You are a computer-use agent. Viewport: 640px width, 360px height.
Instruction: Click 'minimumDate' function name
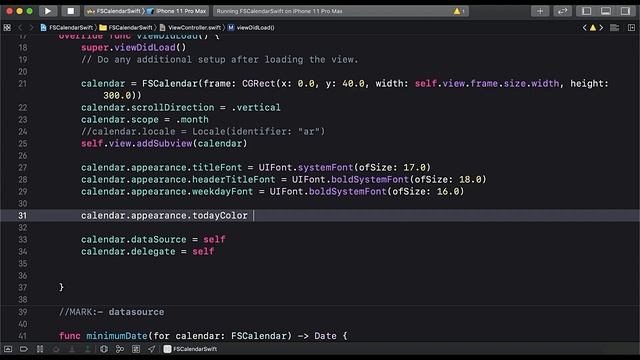[x=117, y=336]
